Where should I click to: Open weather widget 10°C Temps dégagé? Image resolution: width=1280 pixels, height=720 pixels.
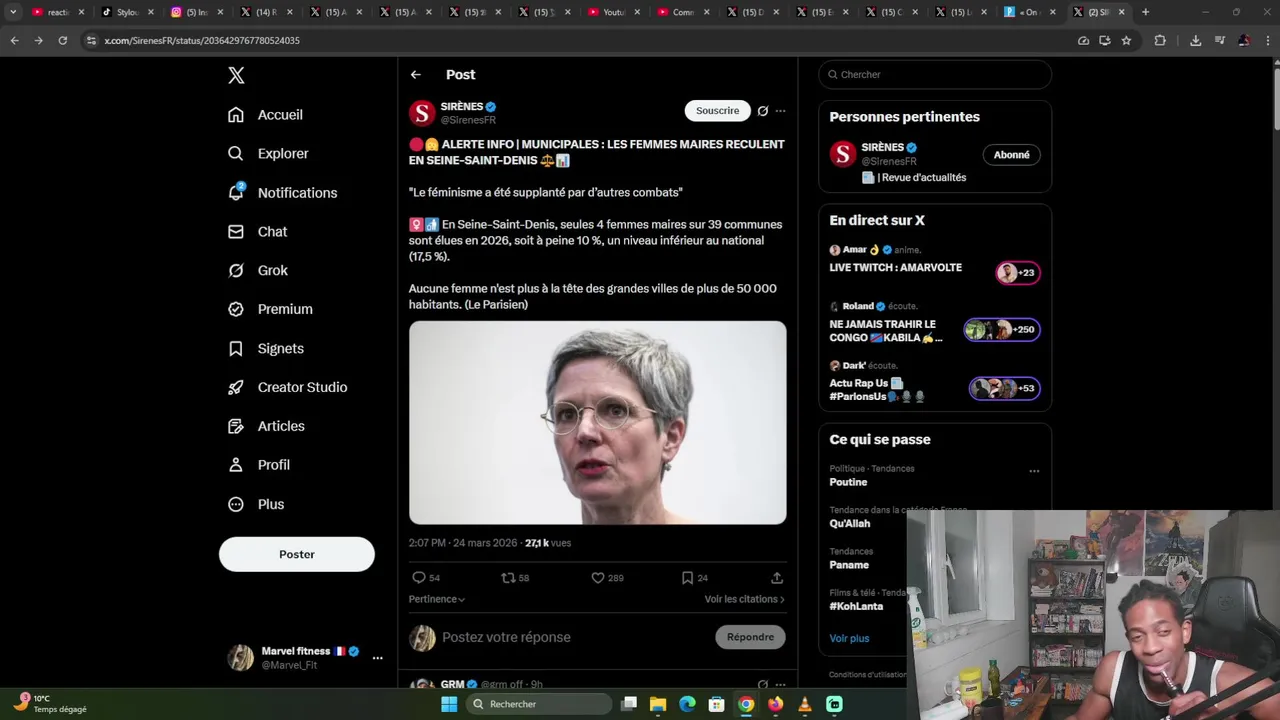click(50, 703)
